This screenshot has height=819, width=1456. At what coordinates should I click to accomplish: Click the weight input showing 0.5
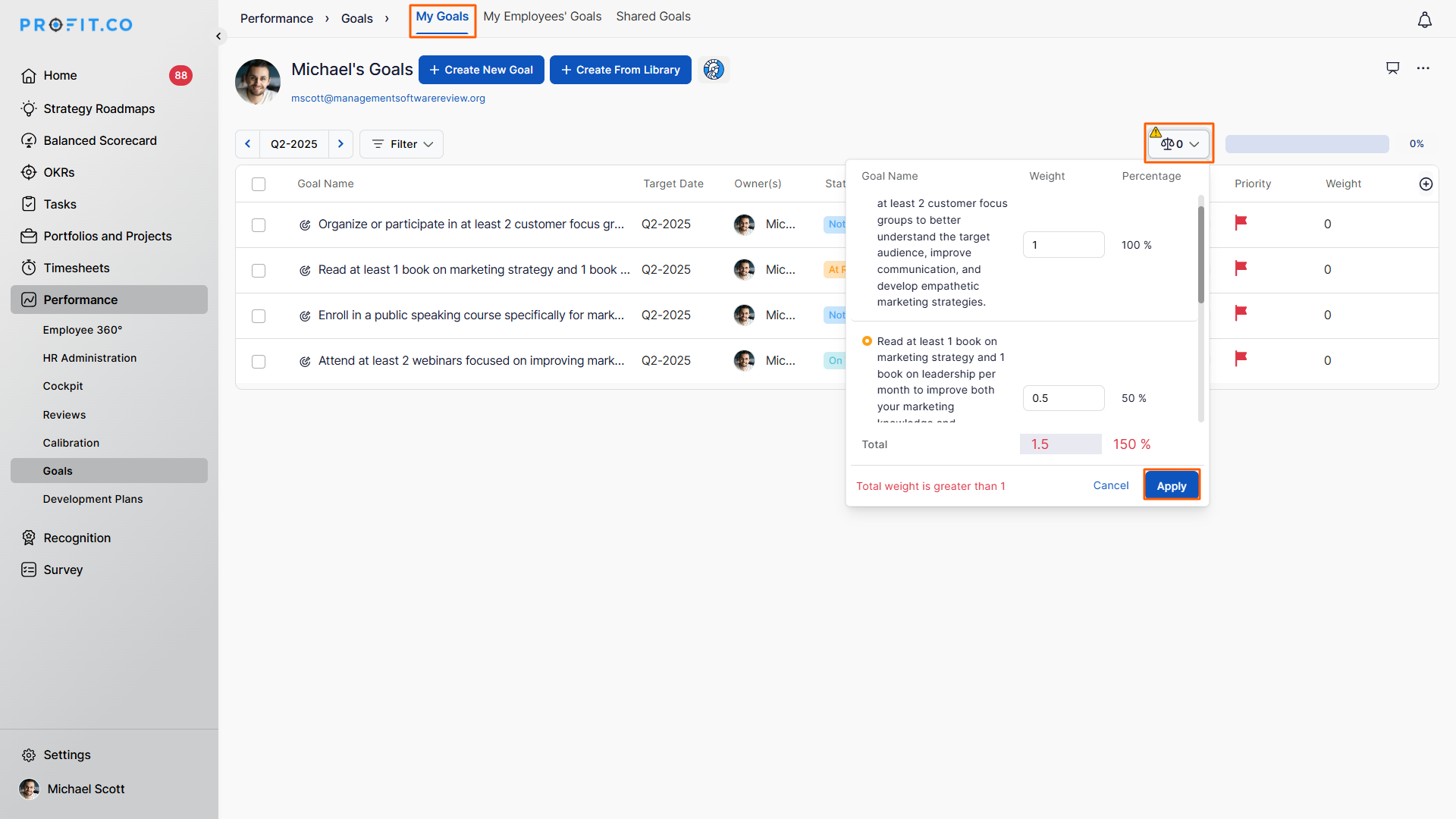tap(1063, 398)
